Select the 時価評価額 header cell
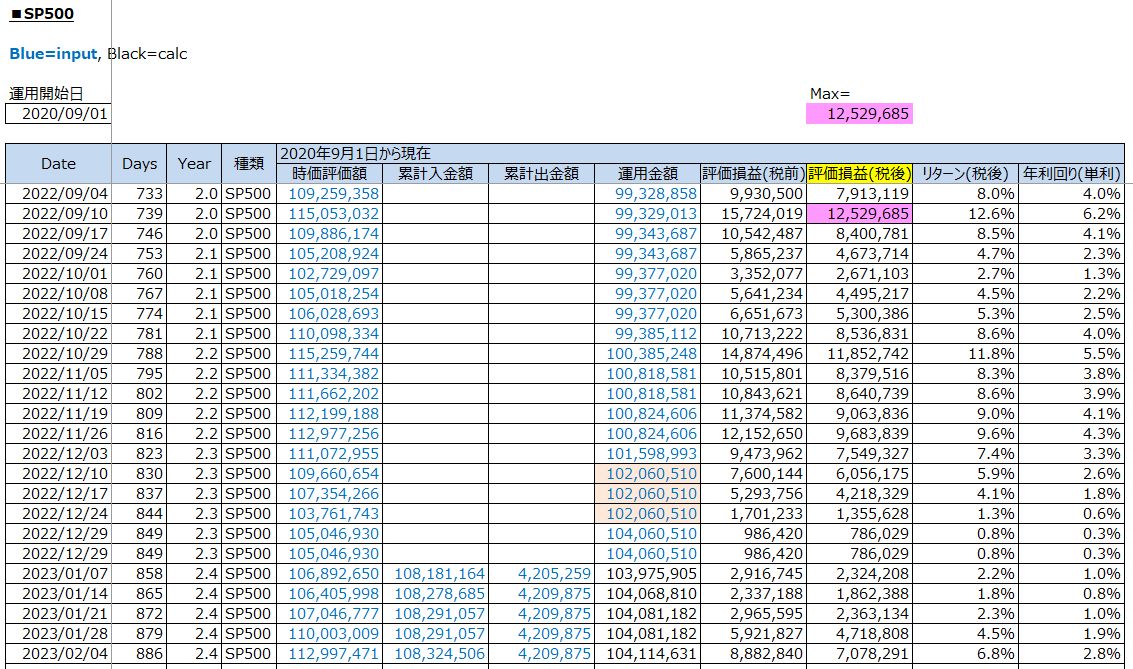Screen dimensions: 1133x669 click(328, 173)
